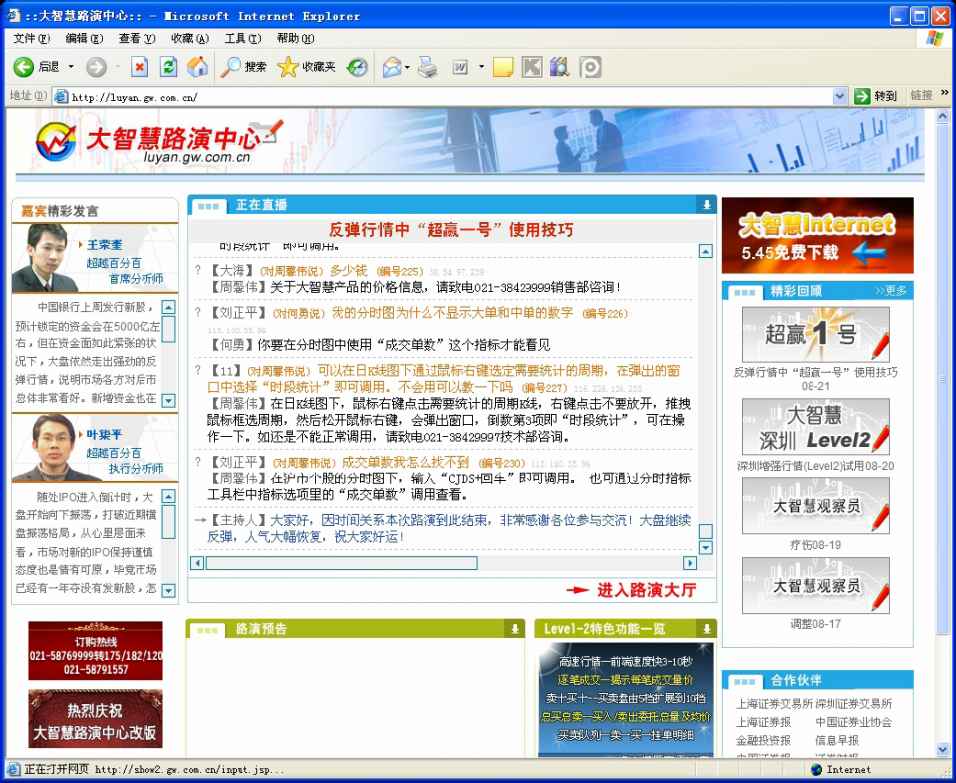The width and height of the screenshot is (956, 783).
Task: Click the 订购热线 phone banner
Action: 95,651
